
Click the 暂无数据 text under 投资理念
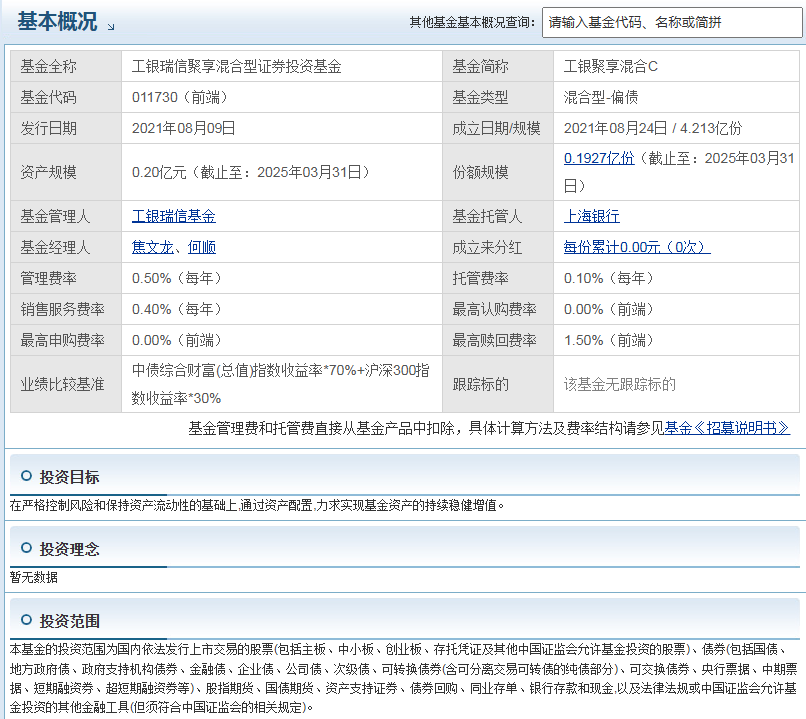pos(34,577)
